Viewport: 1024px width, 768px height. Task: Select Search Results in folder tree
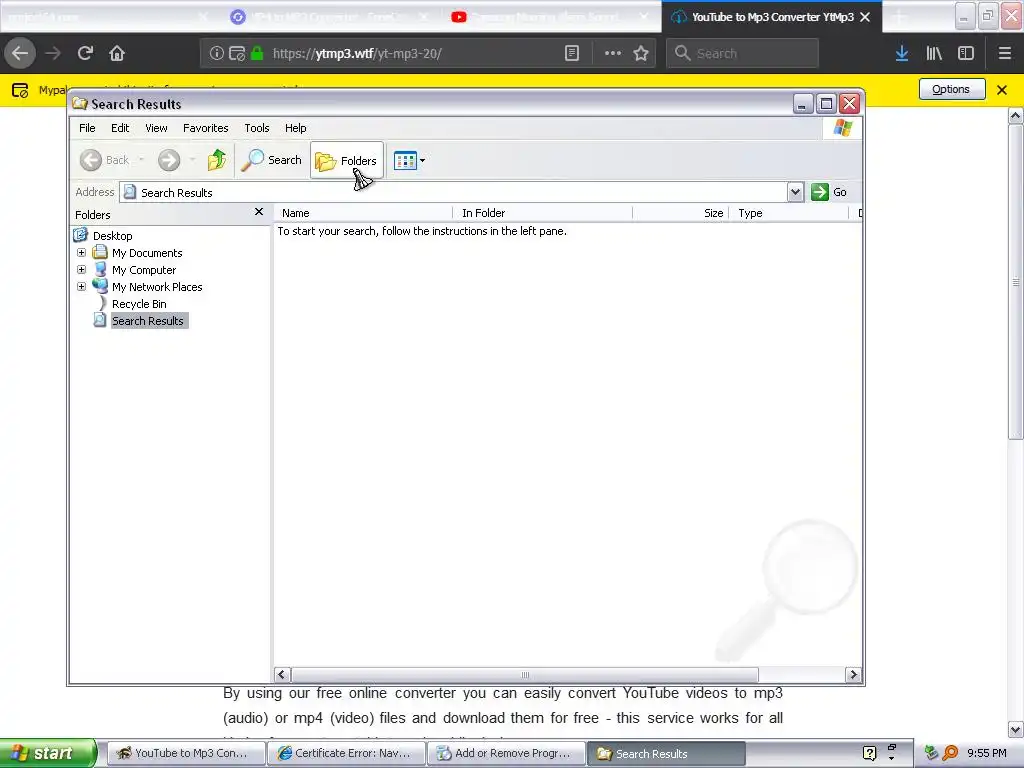point(148,321)
